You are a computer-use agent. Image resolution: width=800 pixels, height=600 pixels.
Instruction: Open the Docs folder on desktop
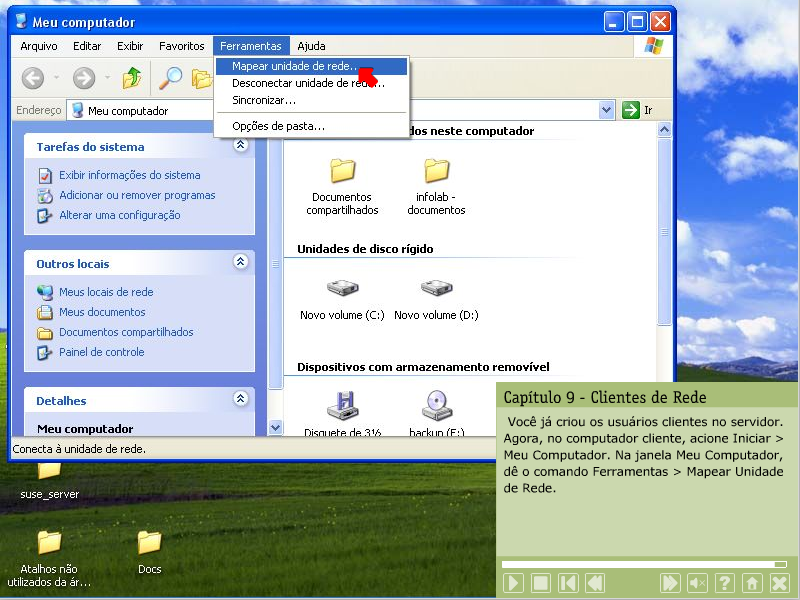[x=149, y=545]
